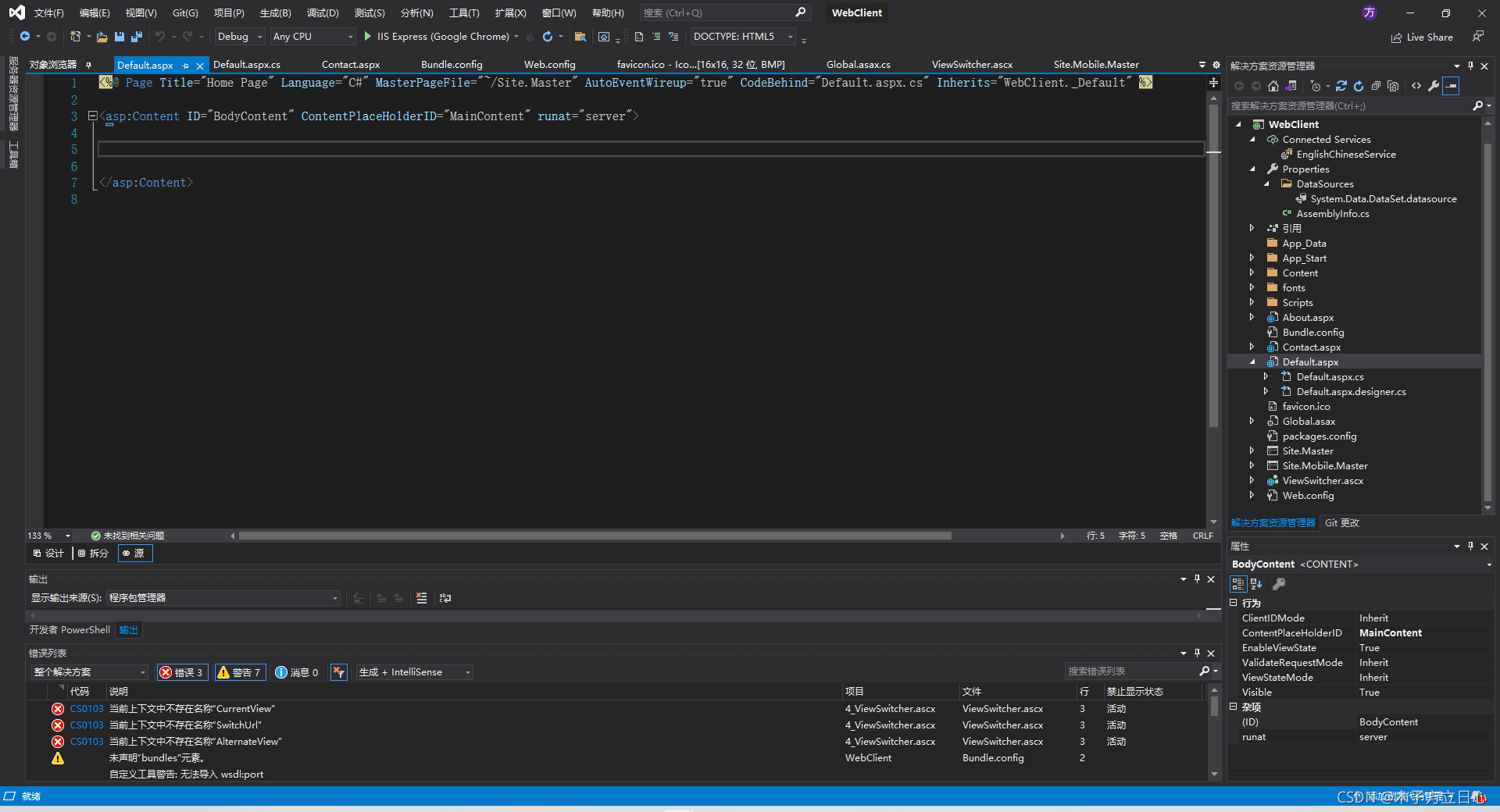Image resolution: width=1500 pixels, height=812 pixels.
Task: Click the main search box (Ctrl+Q)
Action: coord(724,13)
